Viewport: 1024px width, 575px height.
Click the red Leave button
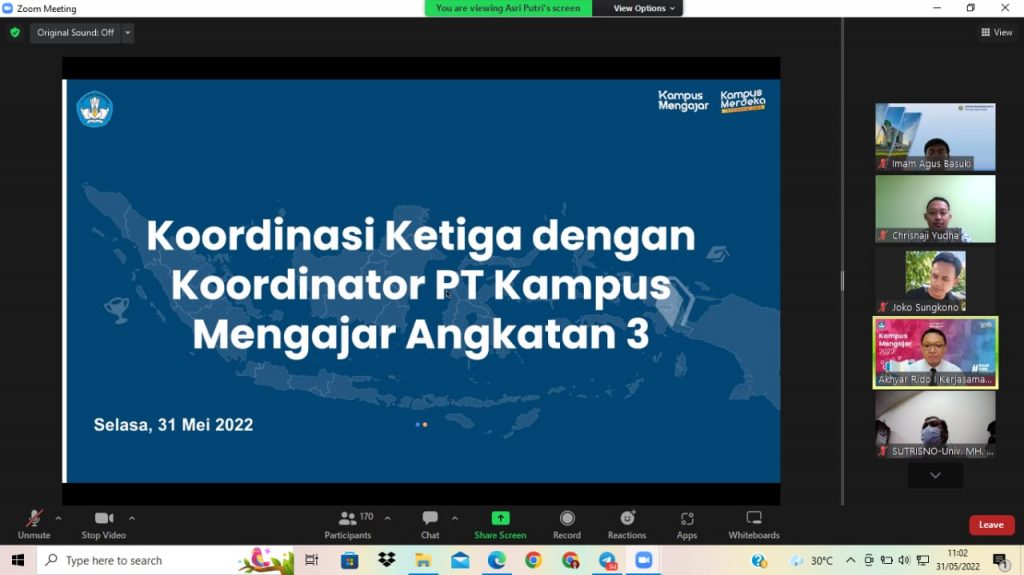(991, 525)
